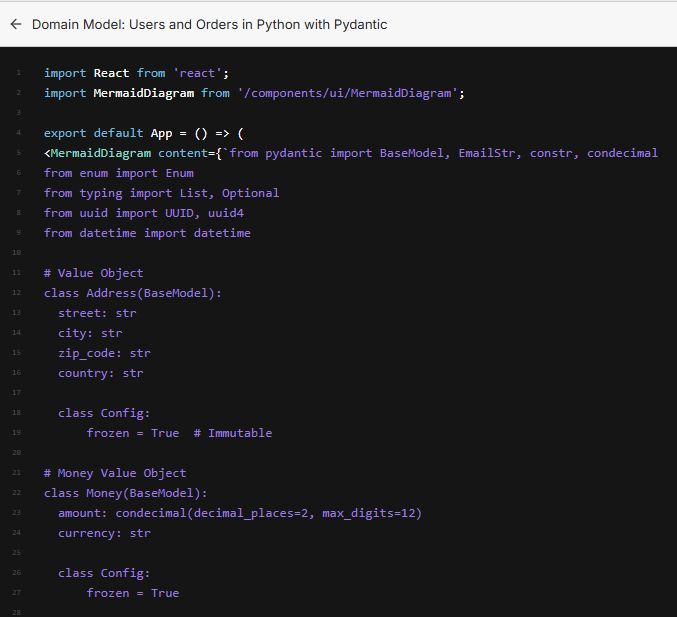Click the title Domain Model: Users and Orders
The image size is (677, 617).
(209, 25)
